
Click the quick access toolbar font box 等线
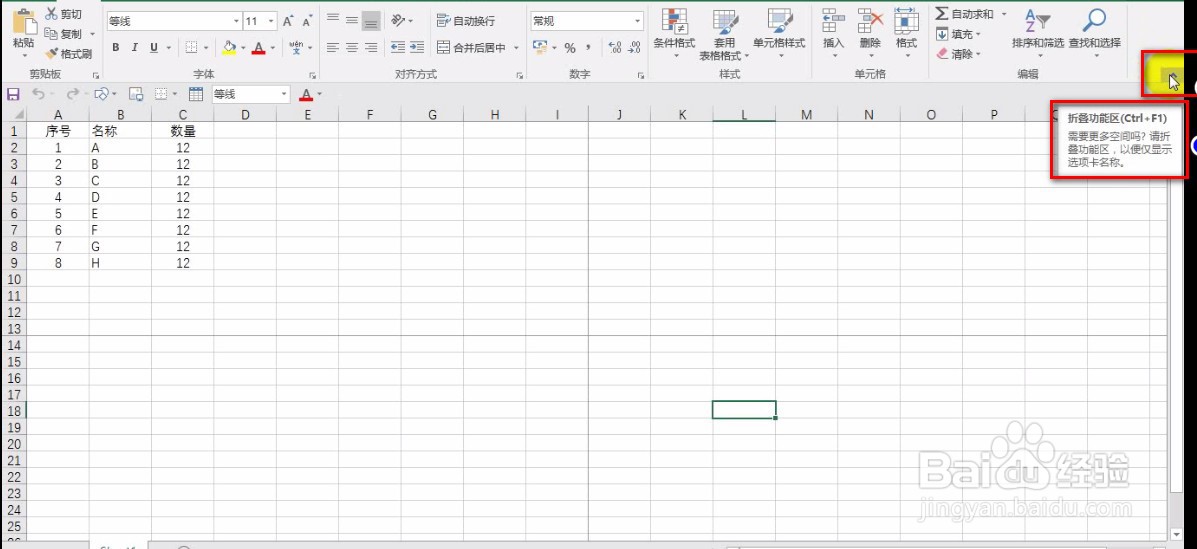tap(250, 94)
